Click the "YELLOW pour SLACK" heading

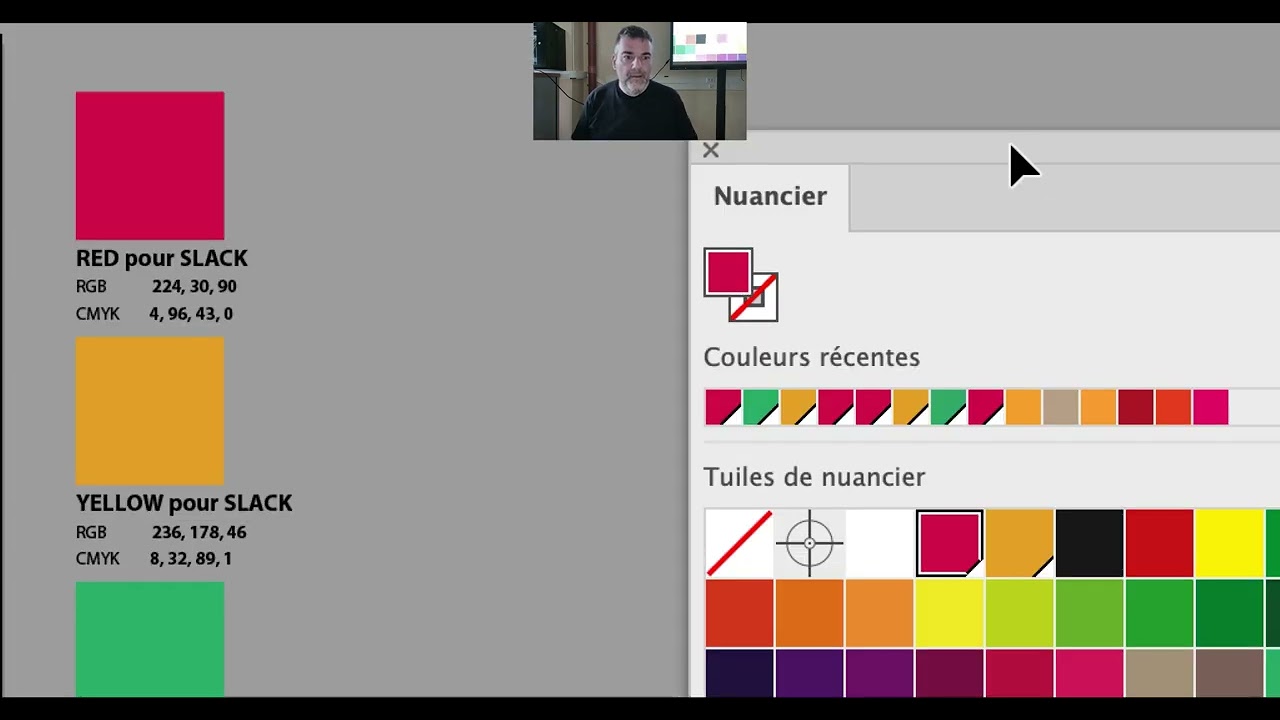point(184,503)
